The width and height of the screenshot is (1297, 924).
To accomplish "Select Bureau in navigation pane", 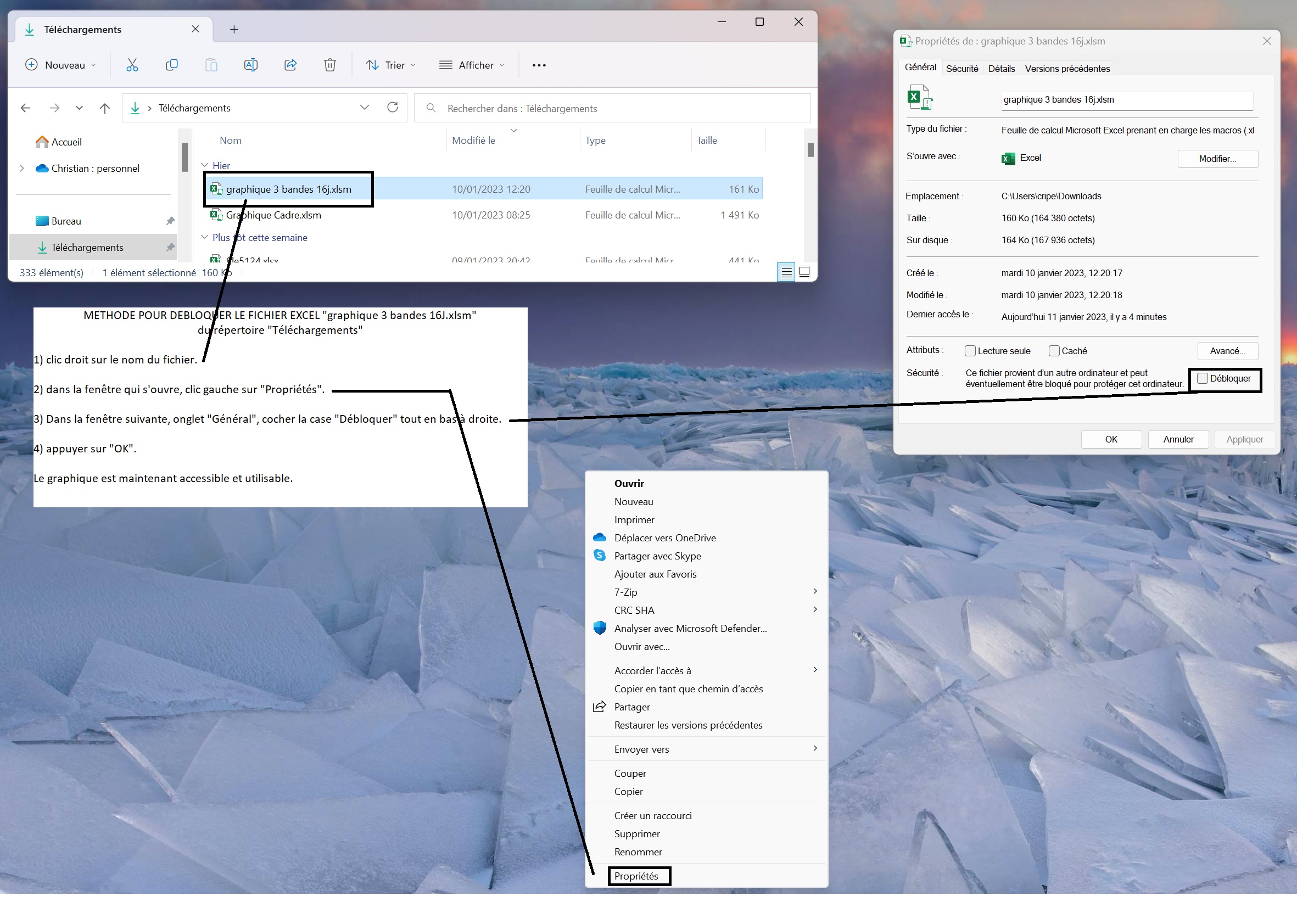I will [66, 221].
